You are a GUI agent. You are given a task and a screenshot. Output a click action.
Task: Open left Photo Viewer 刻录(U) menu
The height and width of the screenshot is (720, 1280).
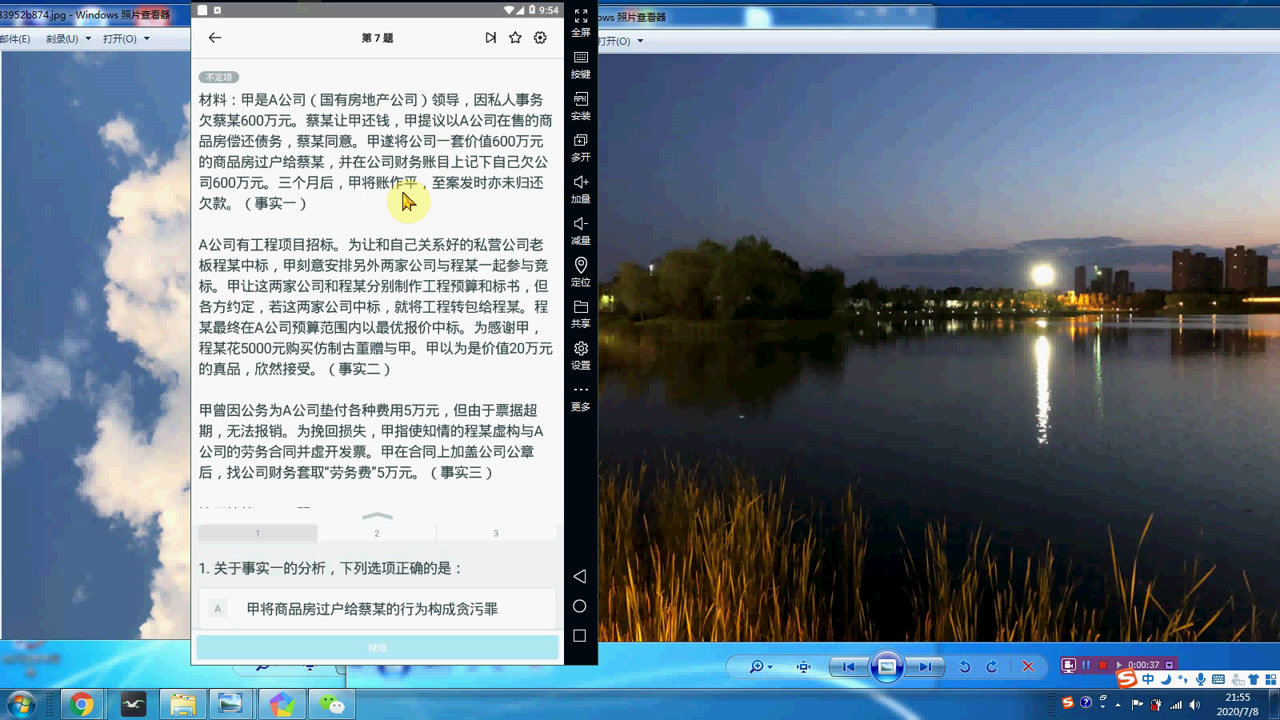pos(68,39)
